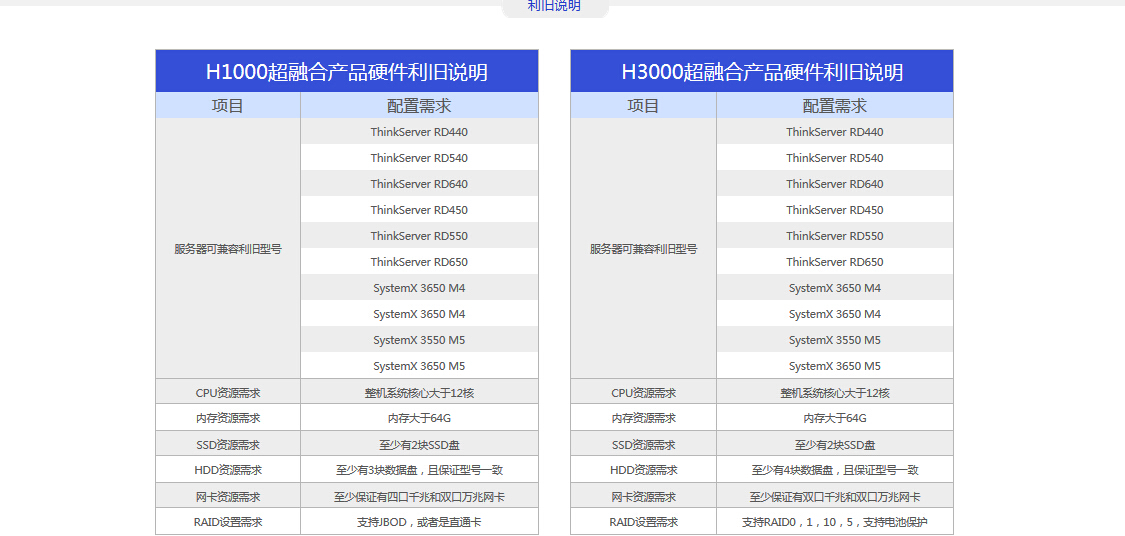This screenshot has width=1125, height=536.
Task: Select the 配置需求 header in the H3000 table
Action: pyautogui.click(x=834, y=106)
